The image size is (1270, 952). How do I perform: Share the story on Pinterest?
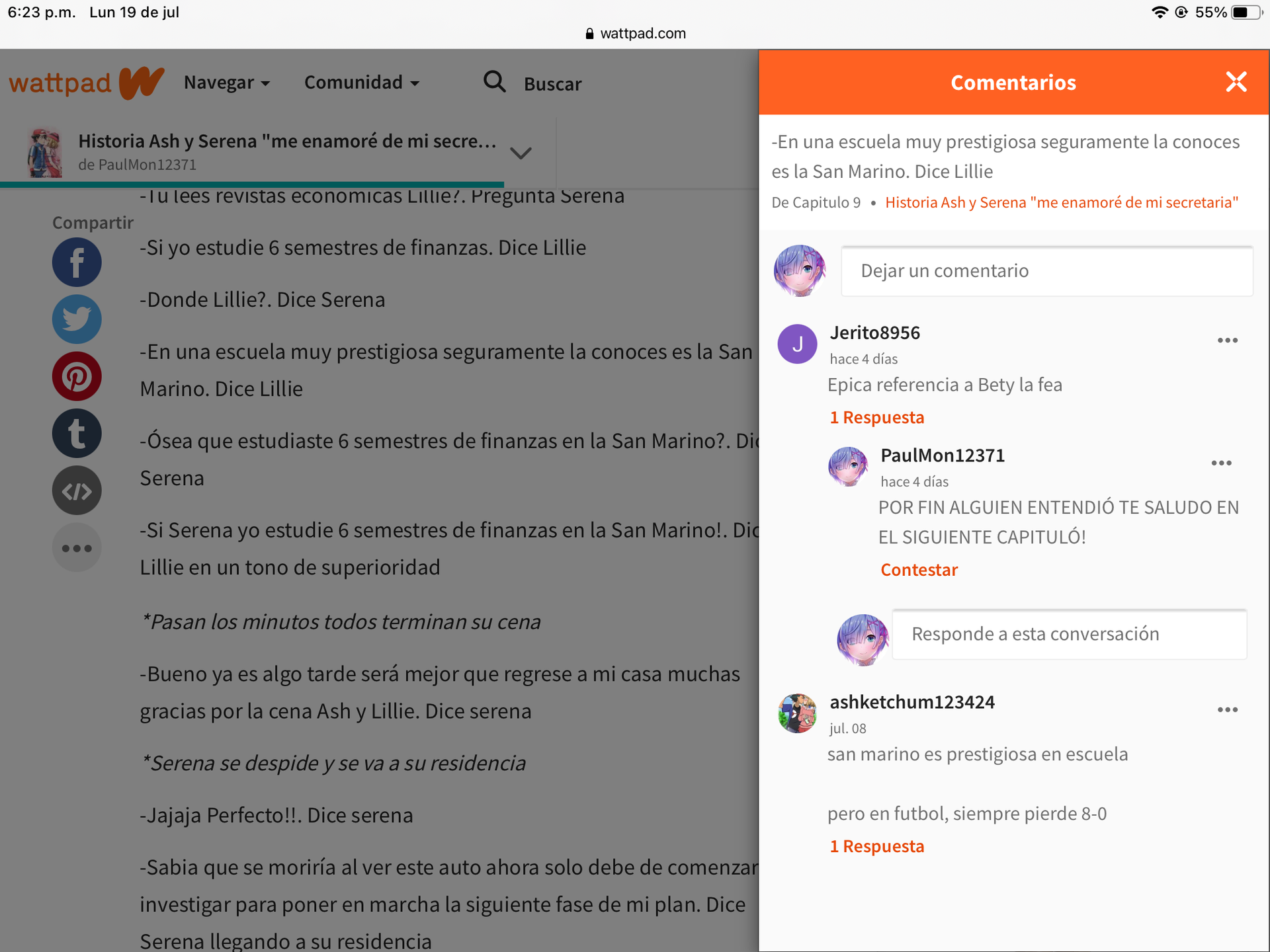click(77, 376)
